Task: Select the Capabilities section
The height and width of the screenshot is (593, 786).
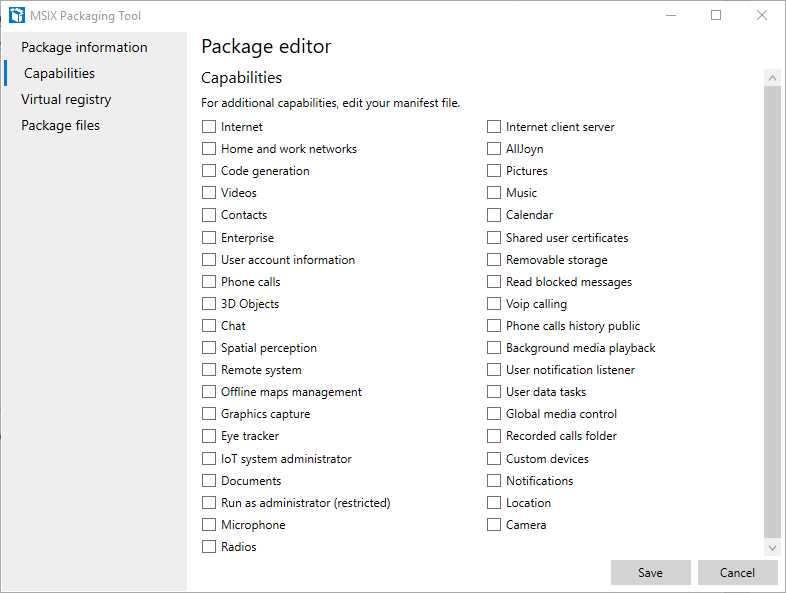Action: point(59,73)
